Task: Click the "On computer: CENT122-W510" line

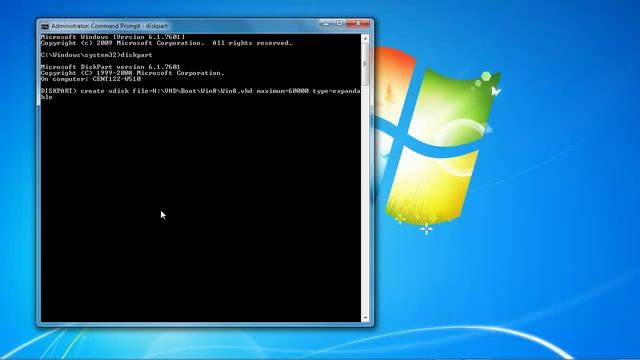Action: (91, 79)
